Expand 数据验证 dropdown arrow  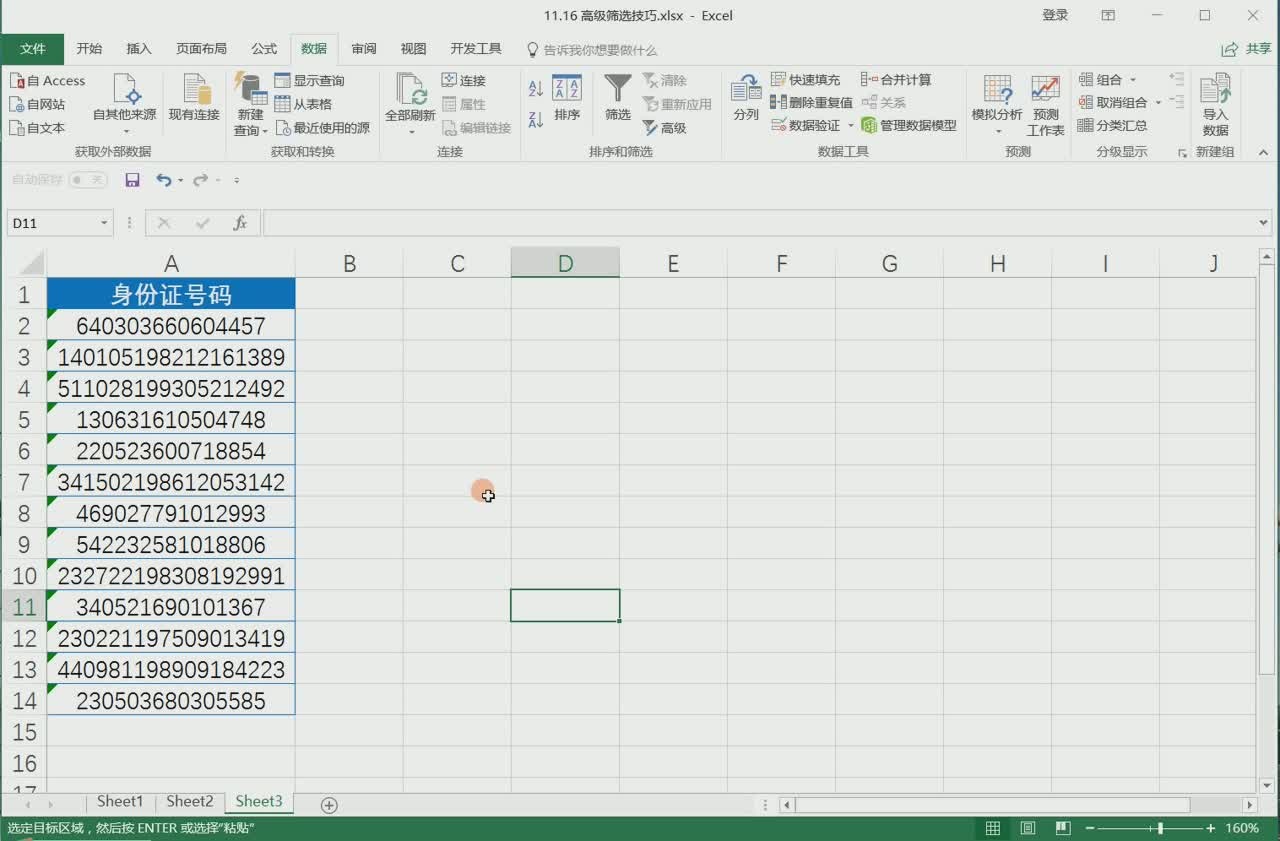[851, 125]
